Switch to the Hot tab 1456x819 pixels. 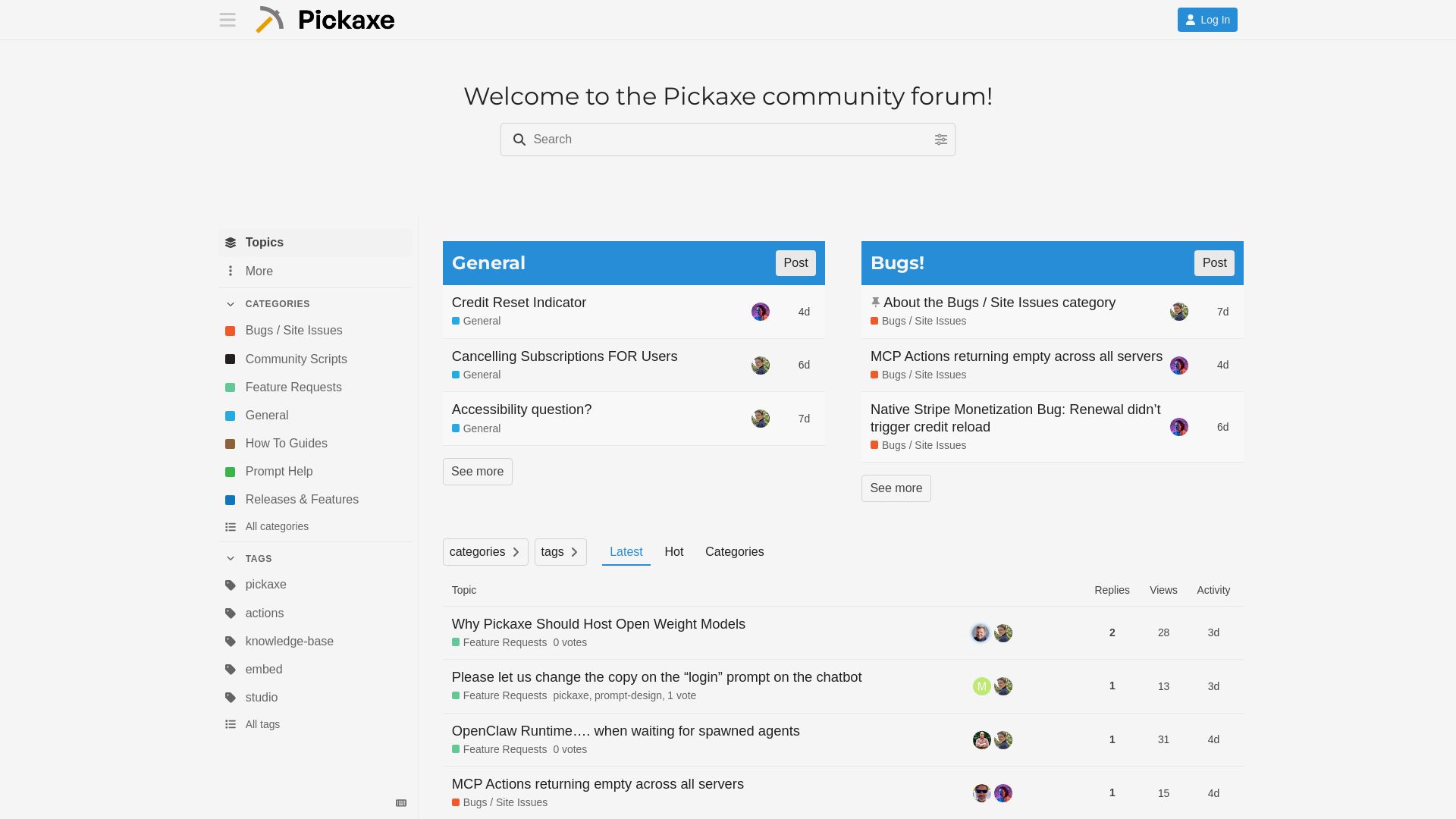(674, 552)
